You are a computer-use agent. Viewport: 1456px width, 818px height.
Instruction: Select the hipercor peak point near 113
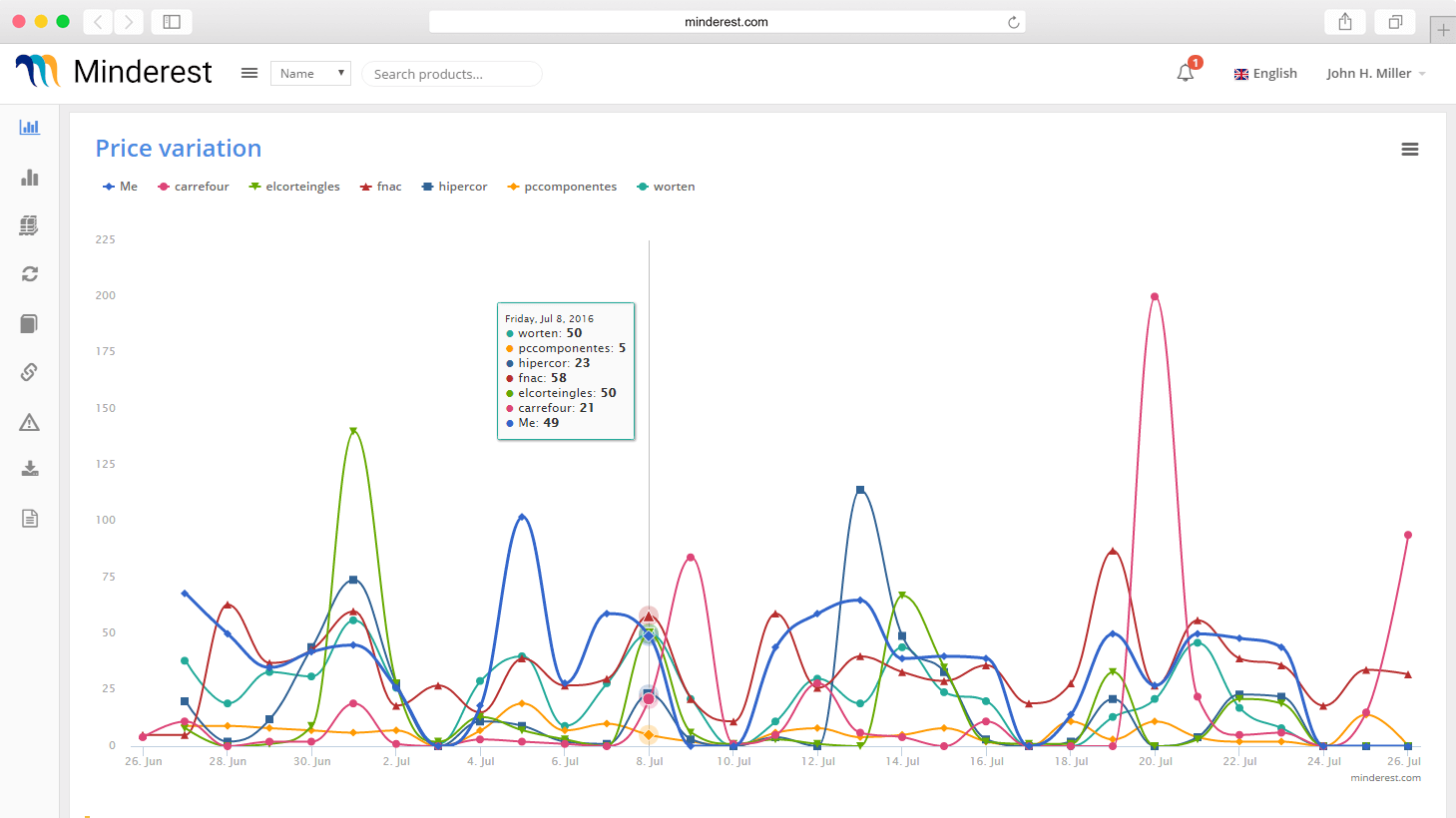860,490
